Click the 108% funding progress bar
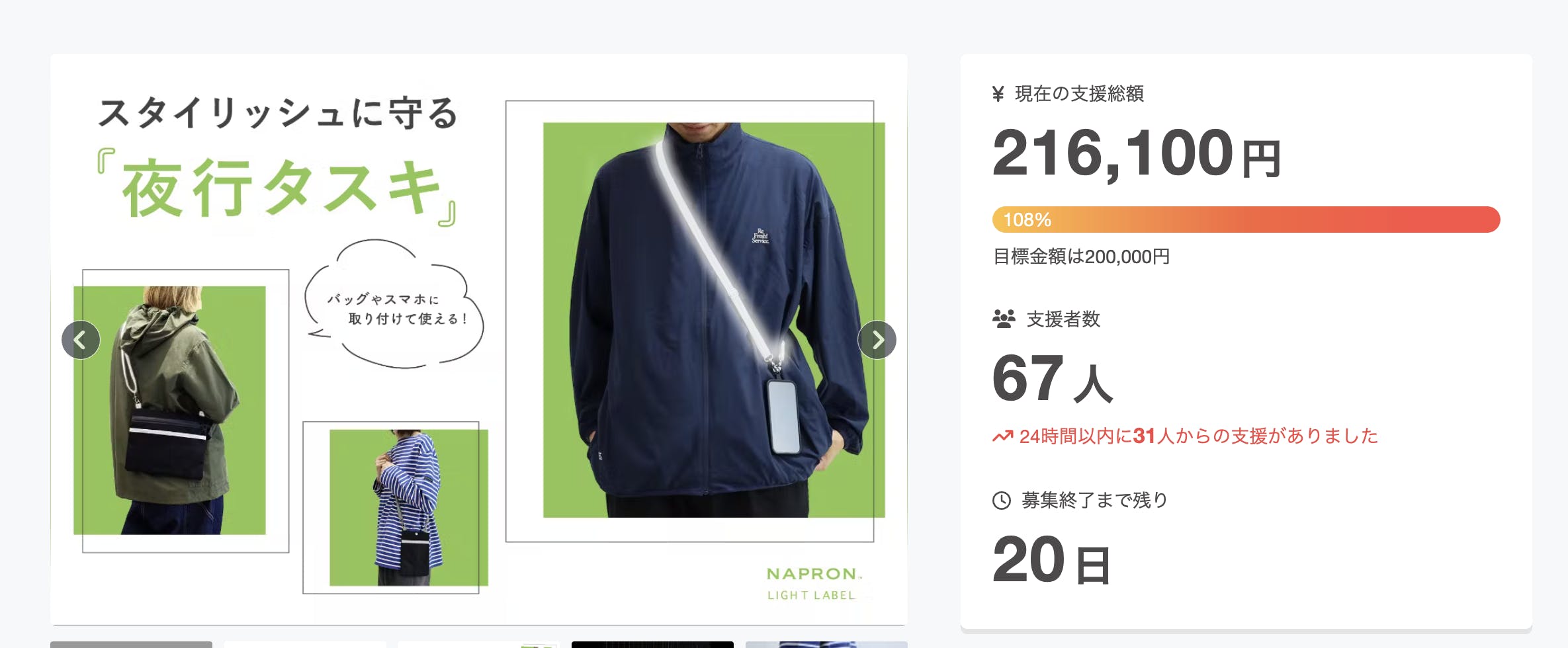The width and height of the screenshot is (1568, 648). (1246, 220)
